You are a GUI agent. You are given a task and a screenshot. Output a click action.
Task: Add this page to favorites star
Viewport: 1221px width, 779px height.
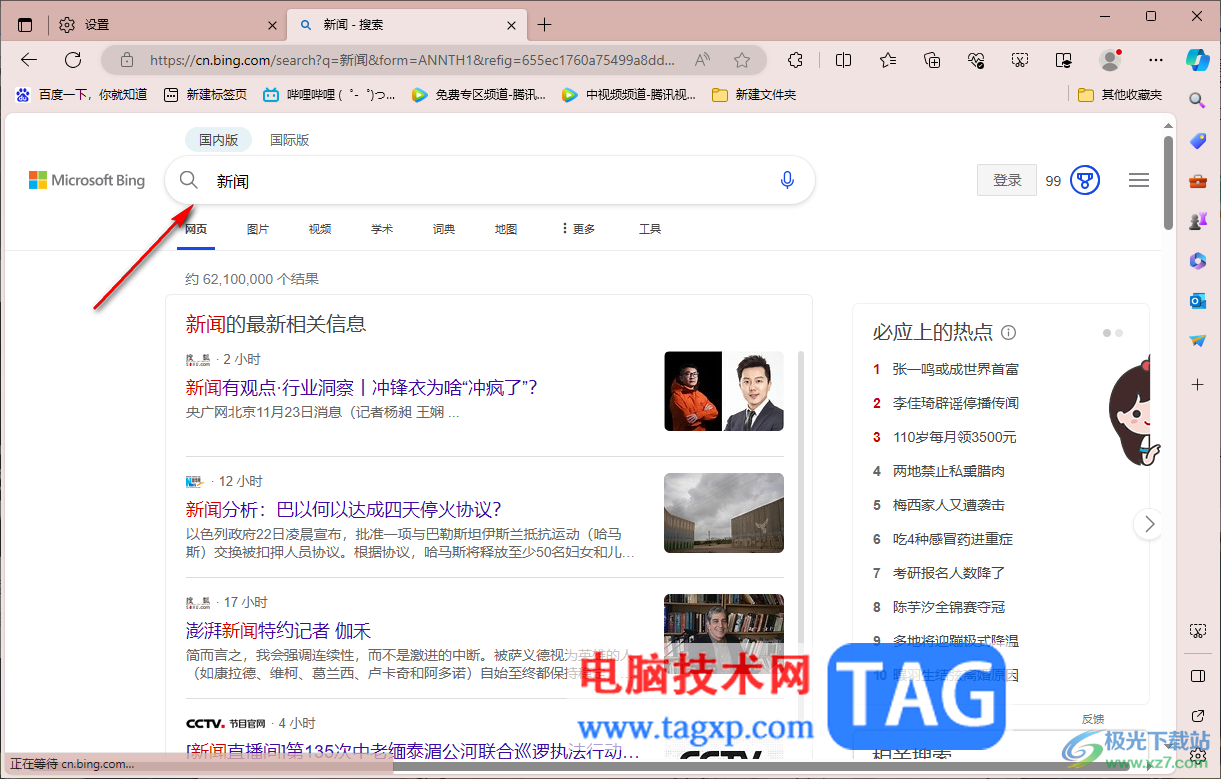point(742,60)
